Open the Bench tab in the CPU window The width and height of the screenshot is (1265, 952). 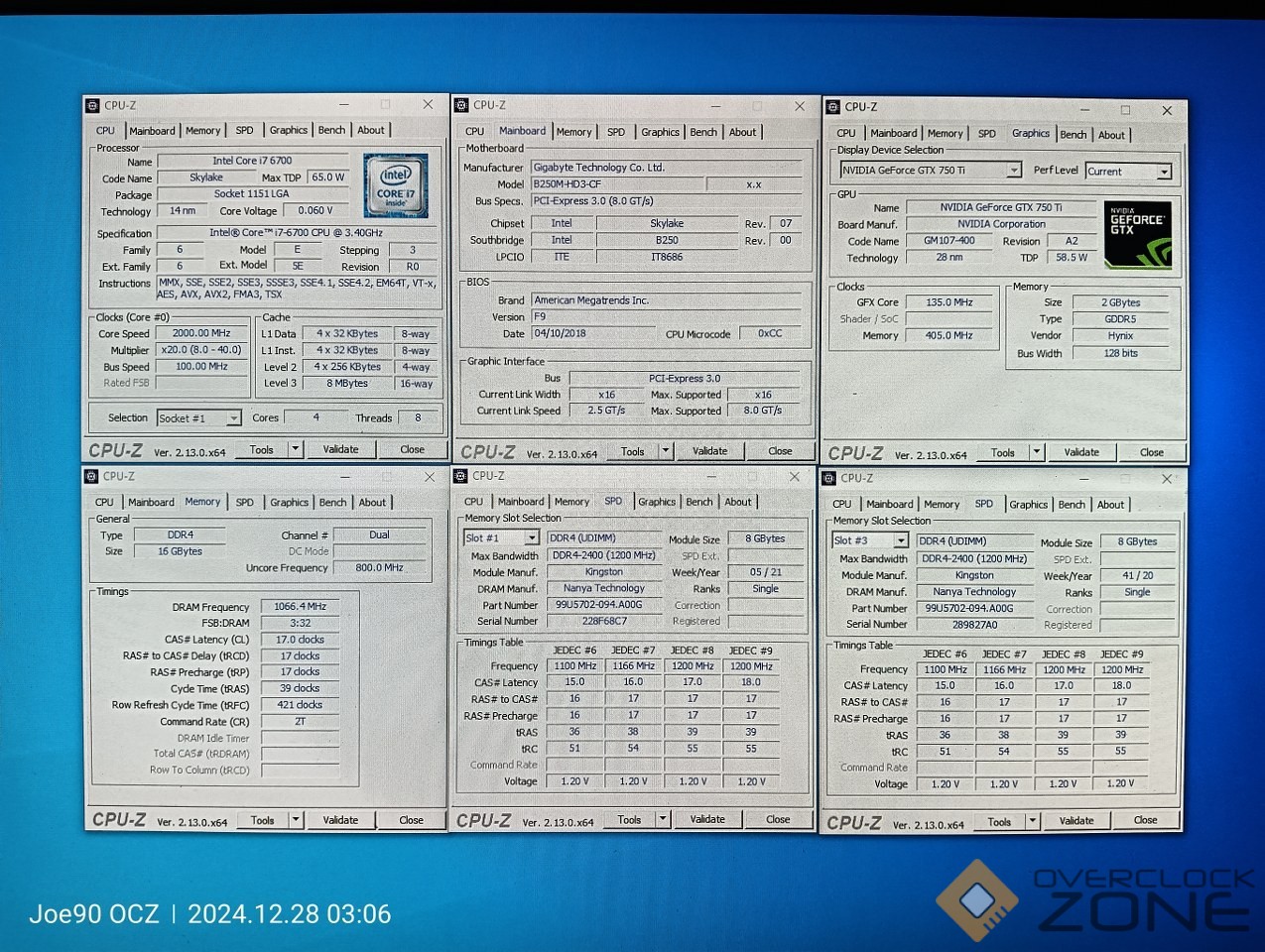click(331, 130)
